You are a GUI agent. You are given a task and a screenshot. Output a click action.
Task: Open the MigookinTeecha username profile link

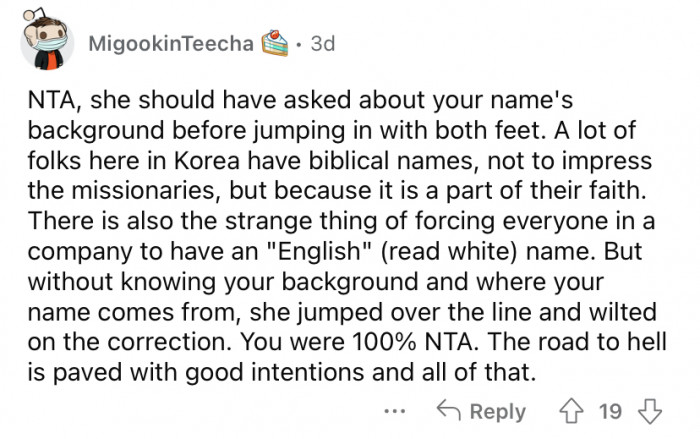pos(172,44)
